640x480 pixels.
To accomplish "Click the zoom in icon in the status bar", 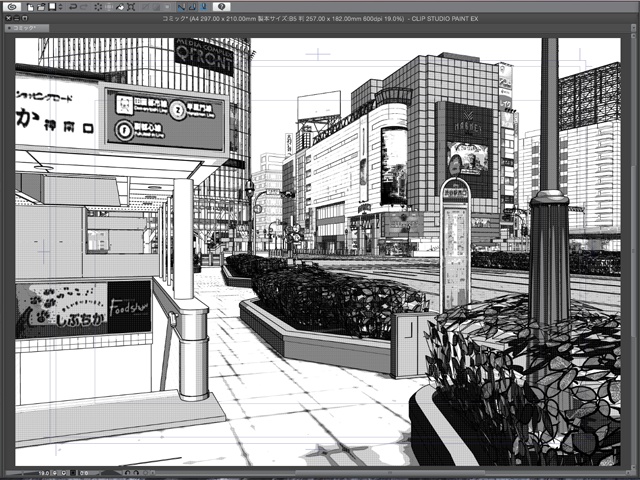I will pyautogui.click(x=64, y=473).
